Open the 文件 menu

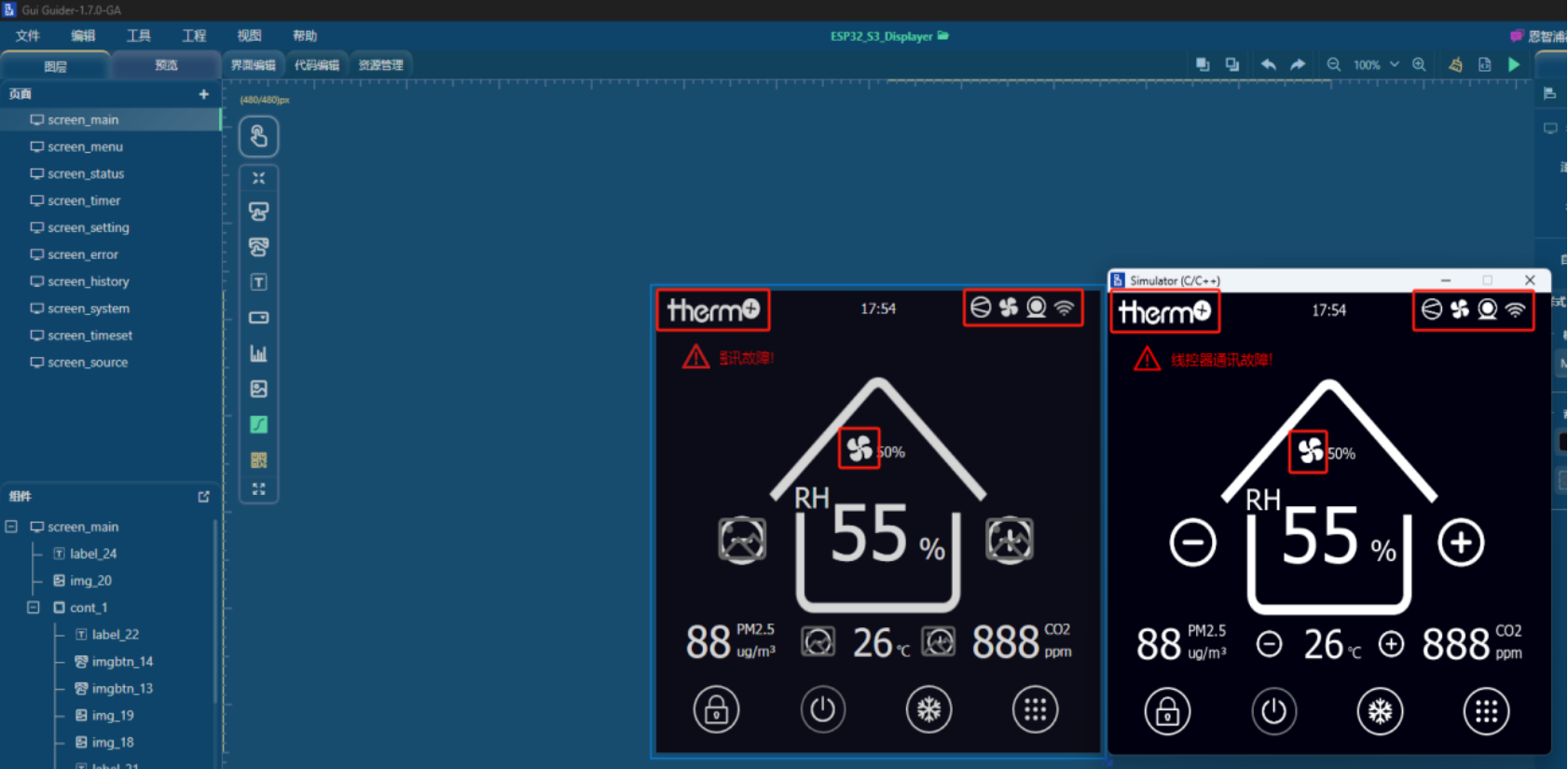28,35
